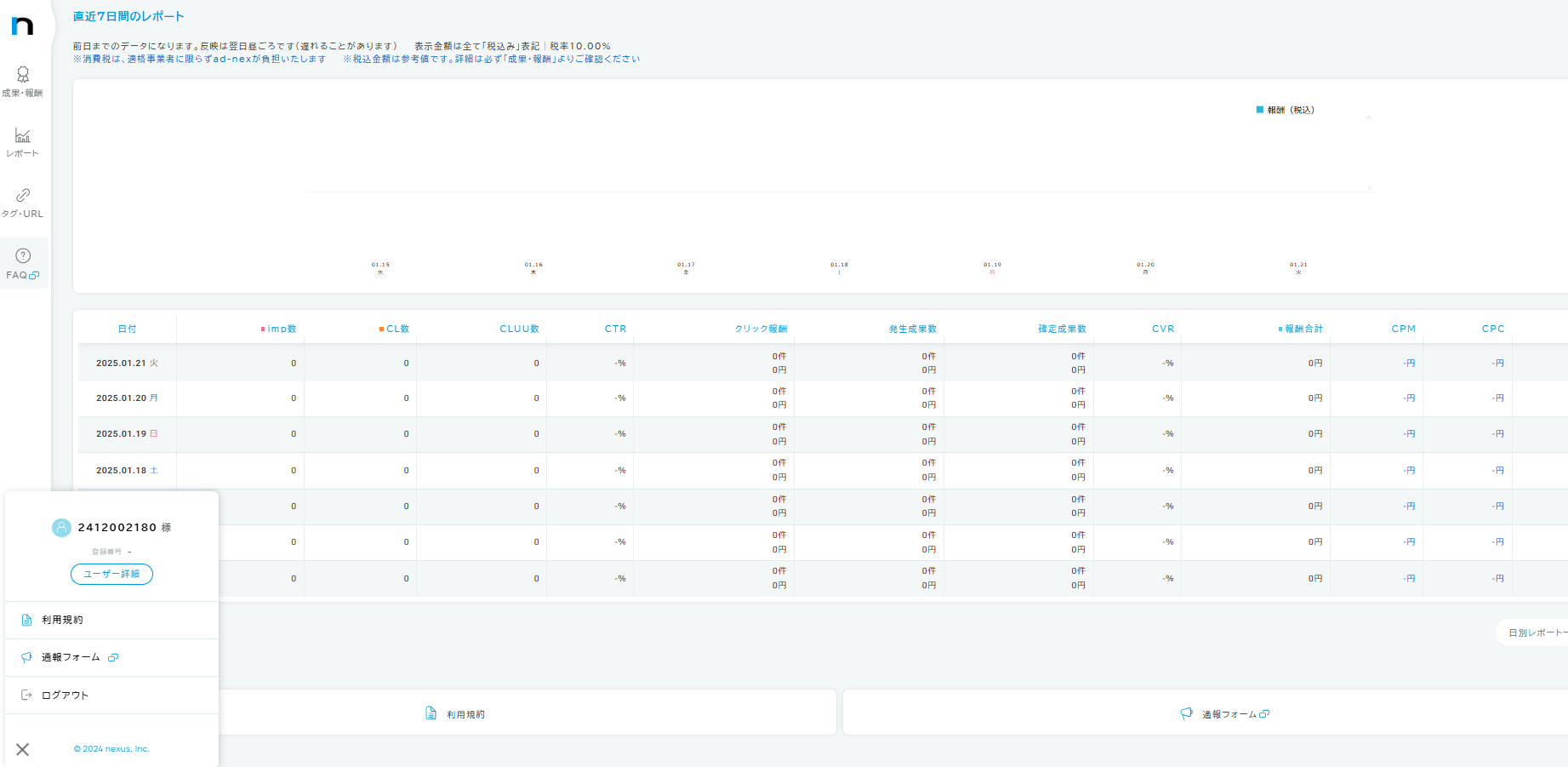
Task: Open the footer 利用規約 link
Action: coord(465,714)
